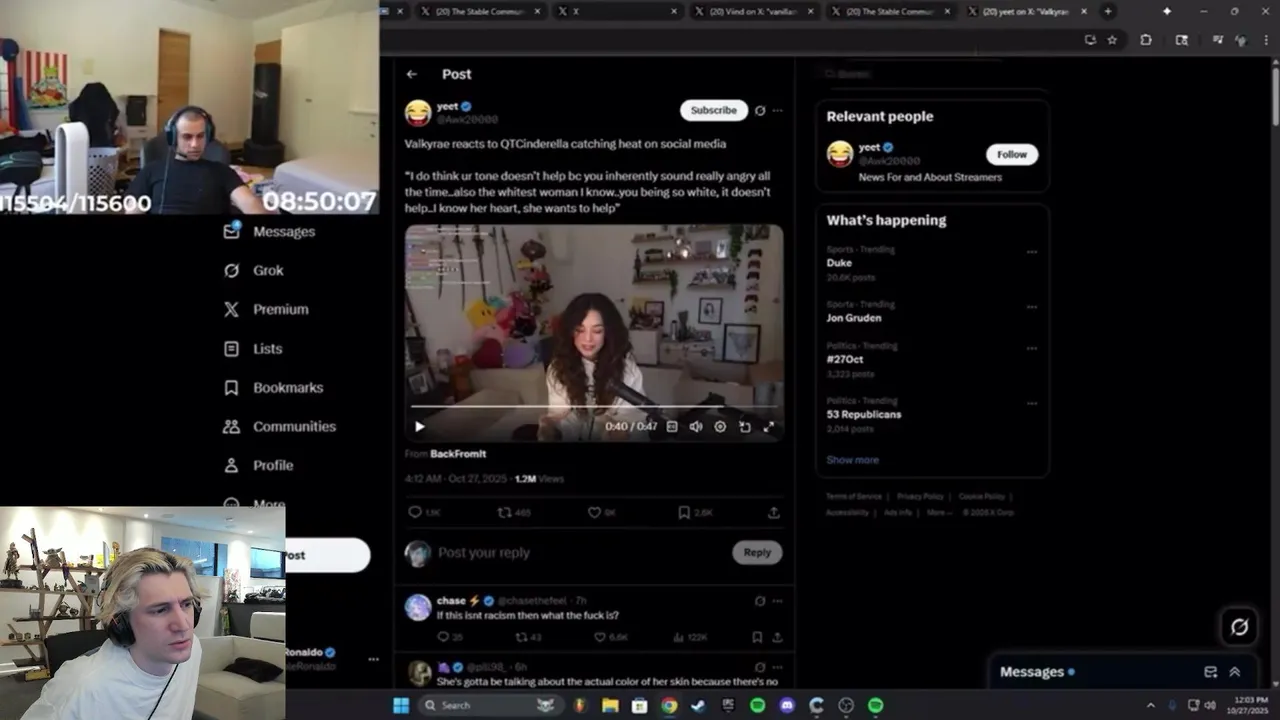
Task: Toggle captions on the video player
Action: pos(672,426)
